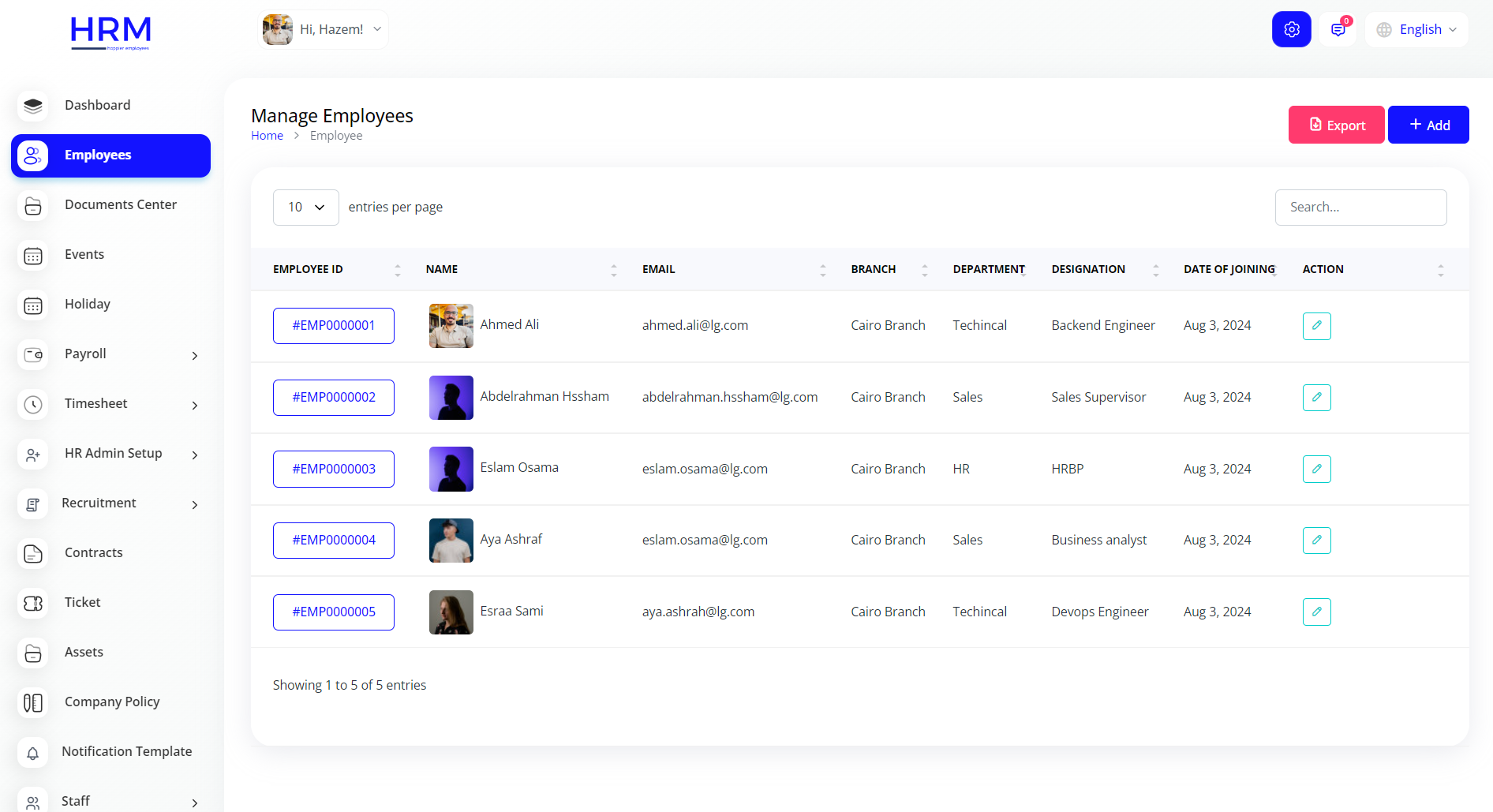Open the settings gear icon
1493x812 pixels.
point(1291,29)
